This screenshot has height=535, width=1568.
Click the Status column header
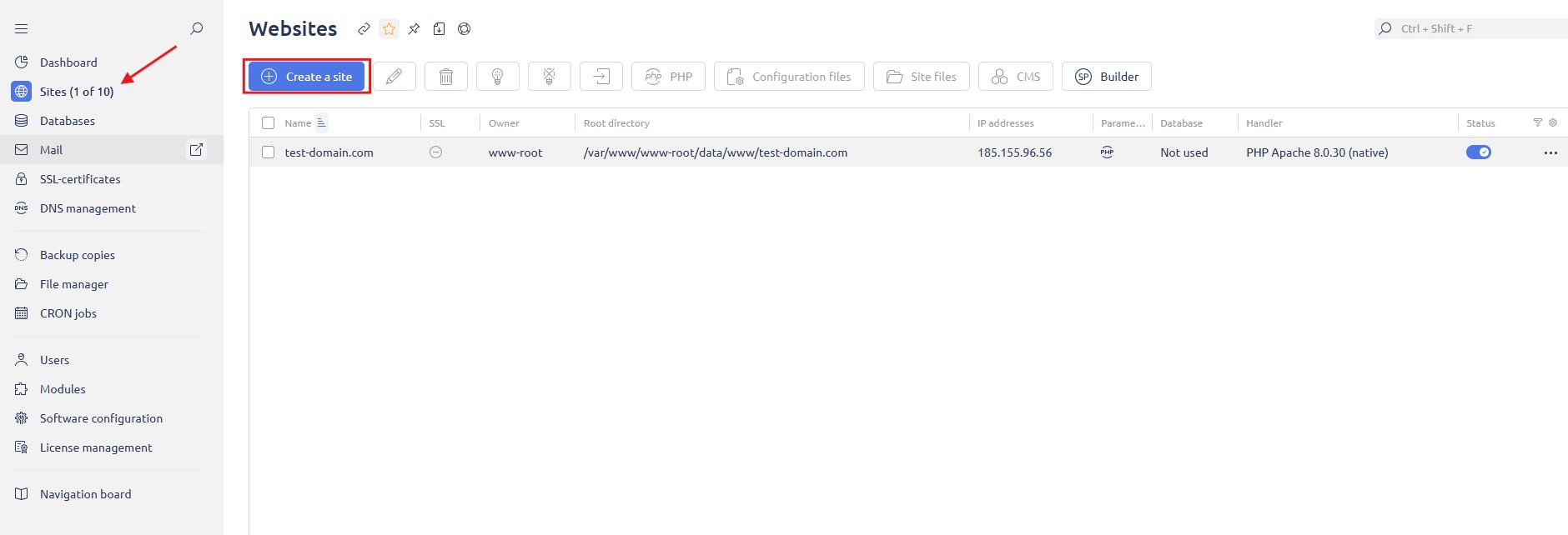[1480, 123]
